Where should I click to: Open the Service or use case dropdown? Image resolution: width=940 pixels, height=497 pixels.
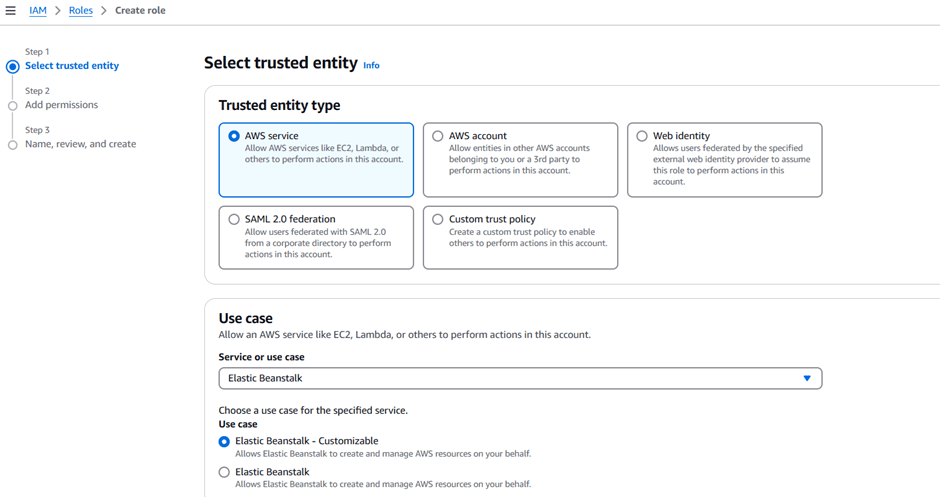[520, 378]
